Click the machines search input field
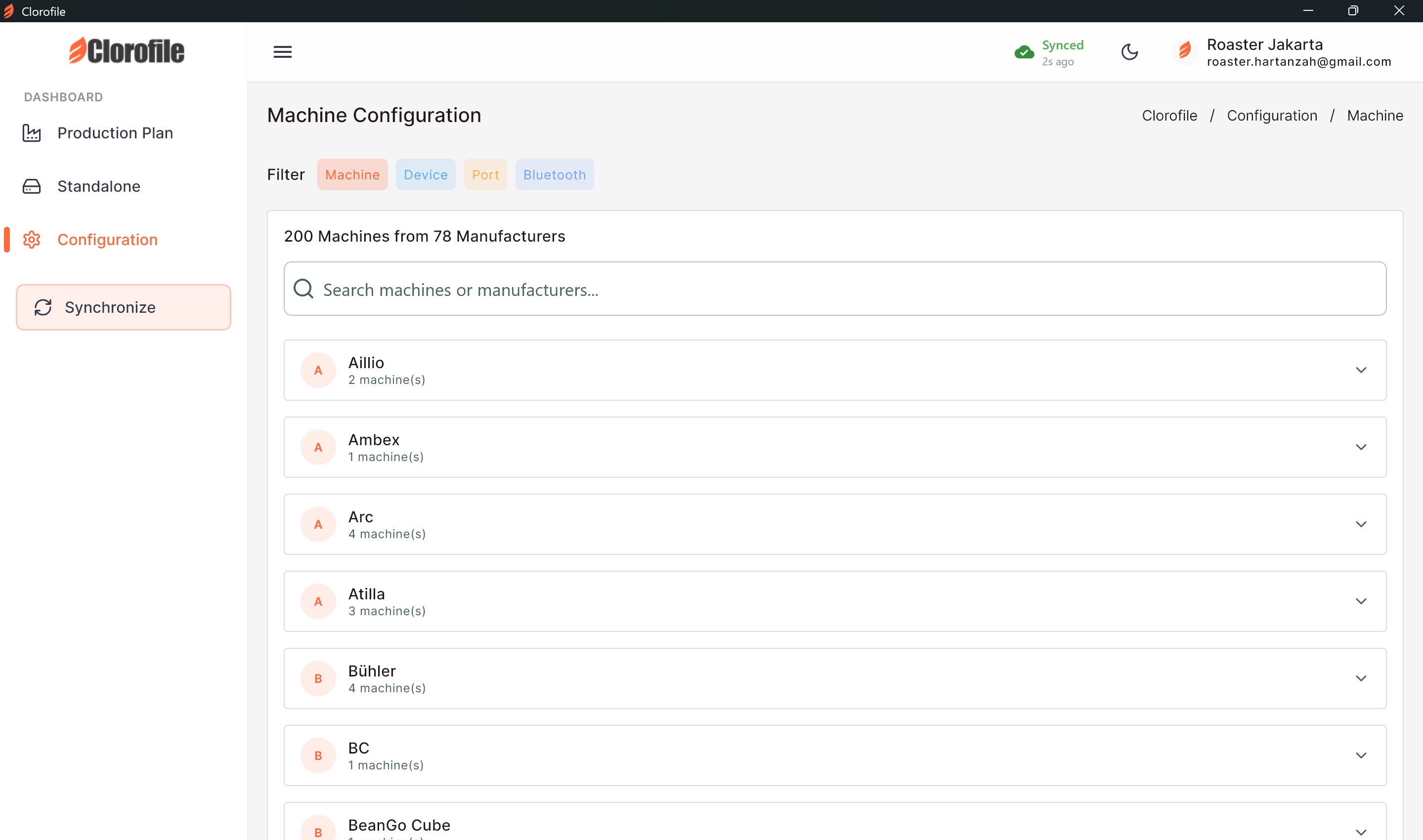The image size is (1423, 840). [x=679, y=289]
